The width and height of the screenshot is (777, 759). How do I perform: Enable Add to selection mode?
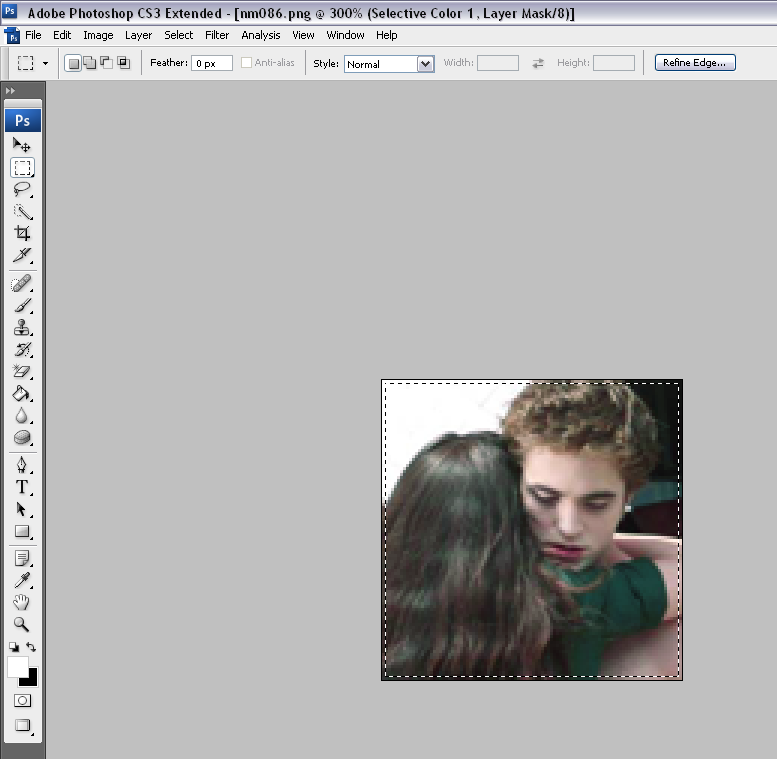tap(90, 63)
